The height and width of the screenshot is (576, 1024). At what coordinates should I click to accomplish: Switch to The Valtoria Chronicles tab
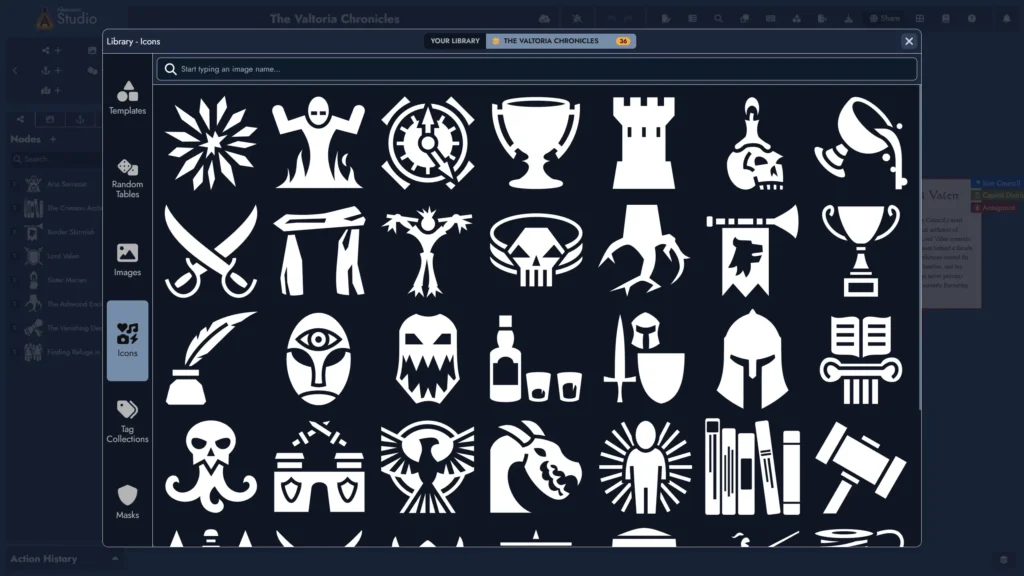coord(560,41)
